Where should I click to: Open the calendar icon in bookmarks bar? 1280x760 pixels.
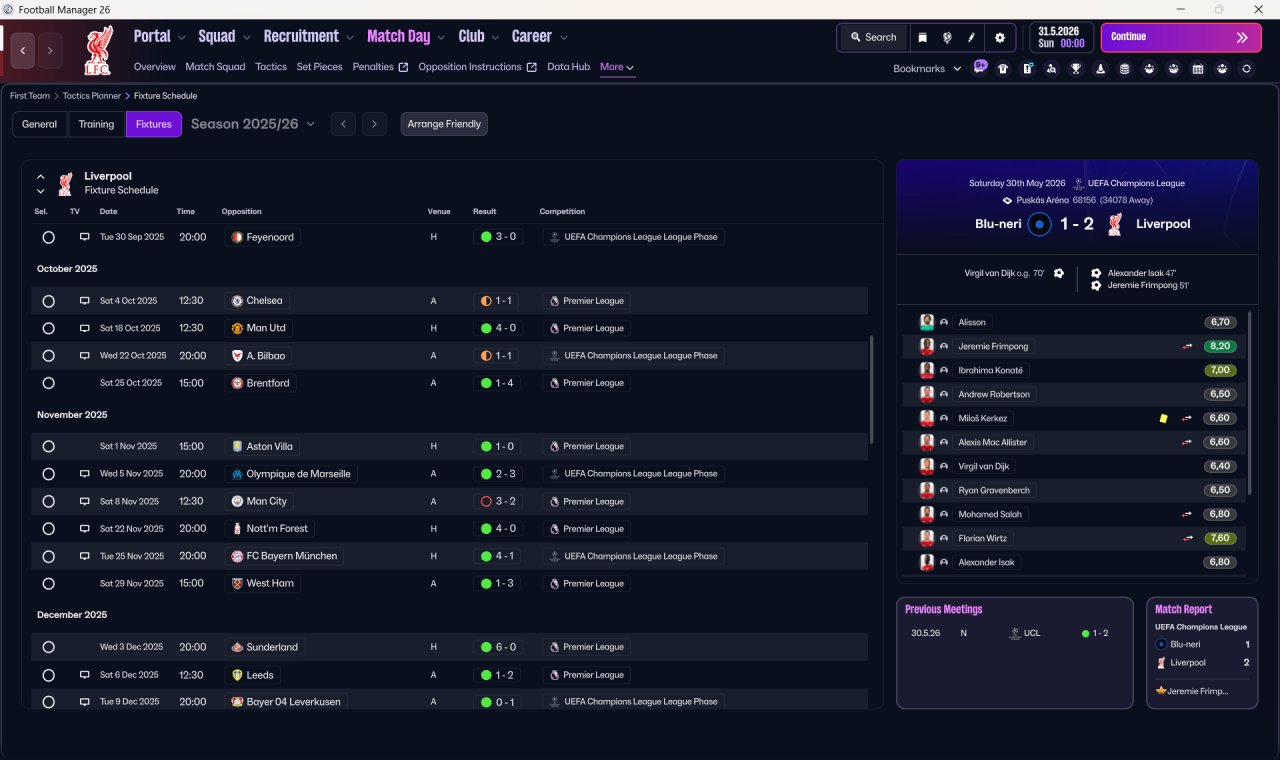pos(1197,69)
